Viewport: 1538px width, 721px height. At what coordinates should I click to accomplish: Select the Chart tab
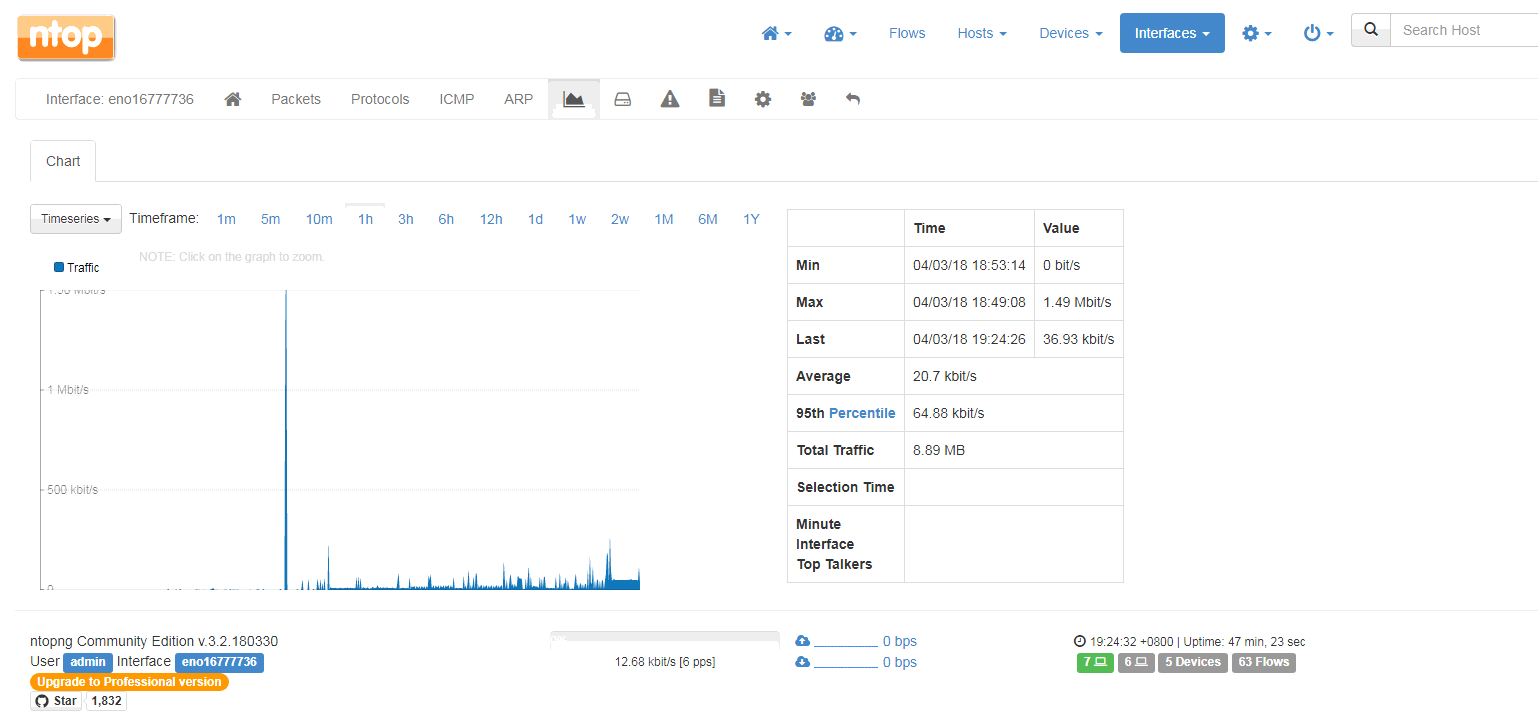coord(63,161)
